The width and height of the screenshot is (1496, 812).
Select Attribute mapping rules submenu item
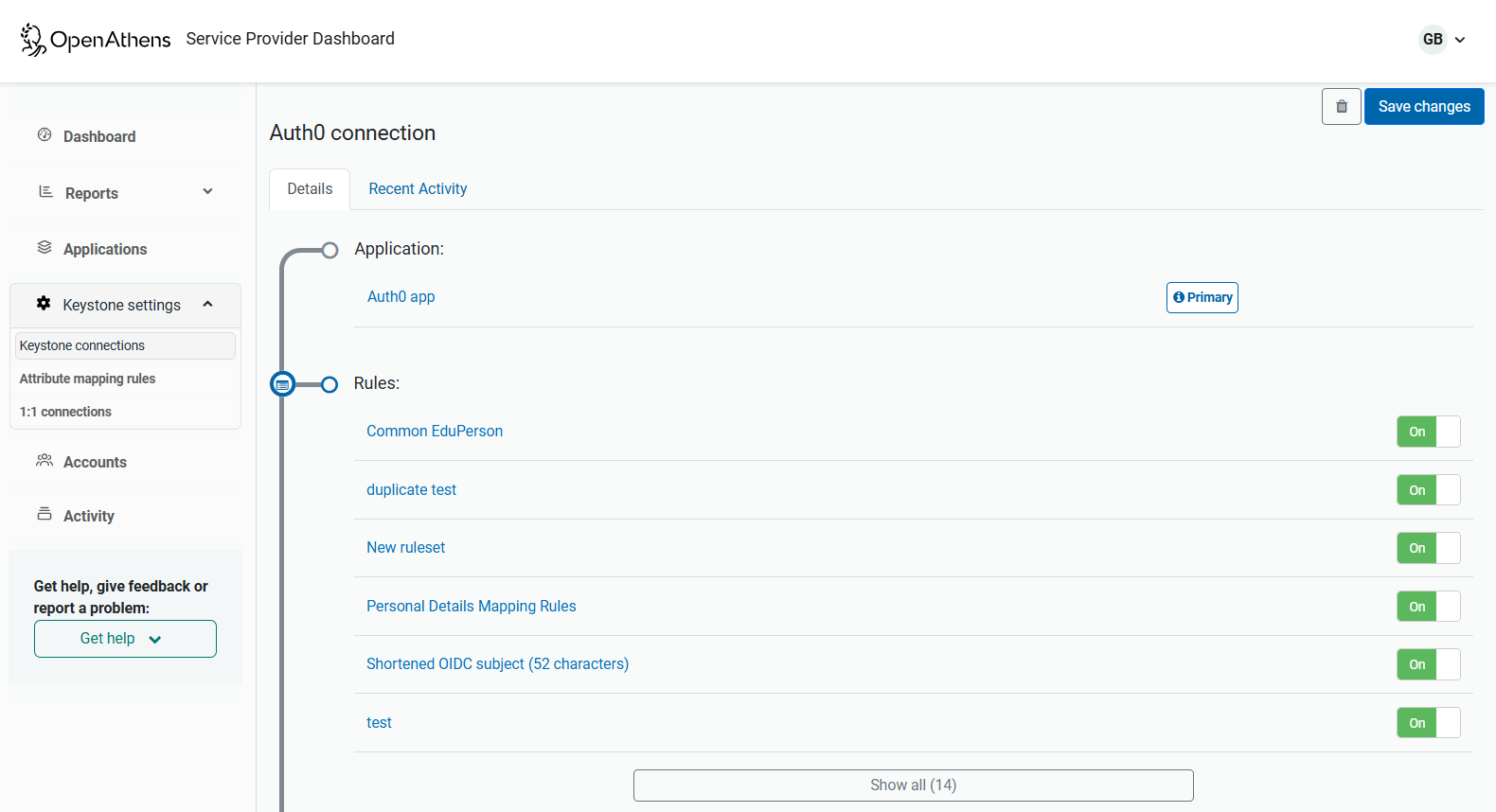coord(87,379)
